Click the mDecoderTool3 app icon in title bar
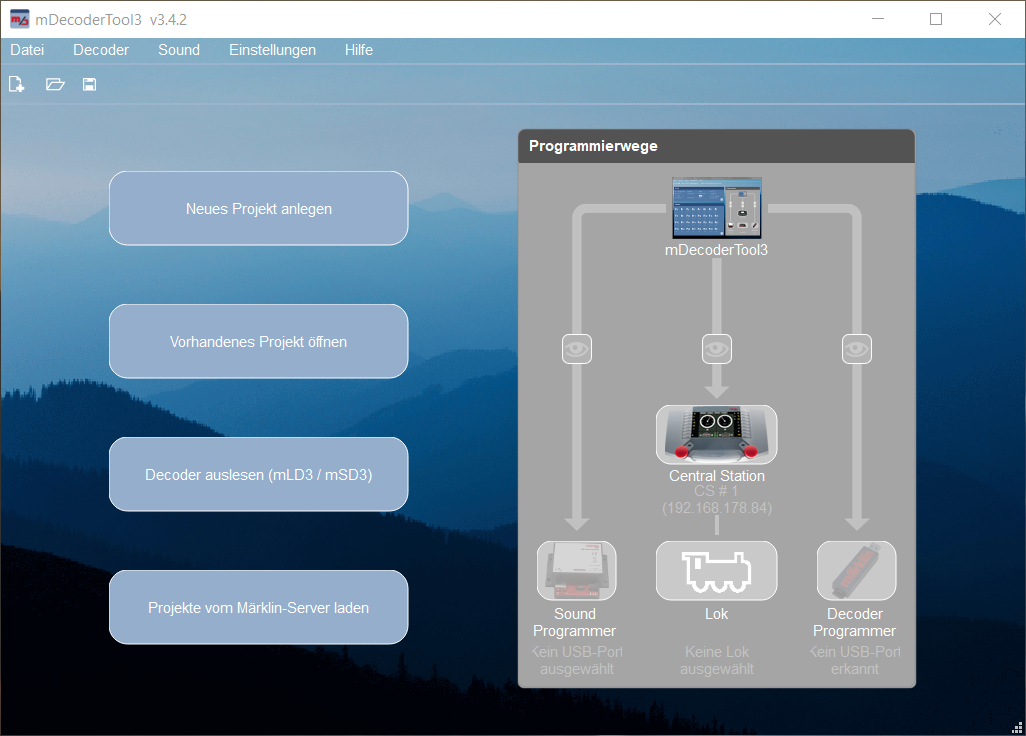The width and height of the screenshot is (1026, 736). pyautogui.click(x=20, y=20)
